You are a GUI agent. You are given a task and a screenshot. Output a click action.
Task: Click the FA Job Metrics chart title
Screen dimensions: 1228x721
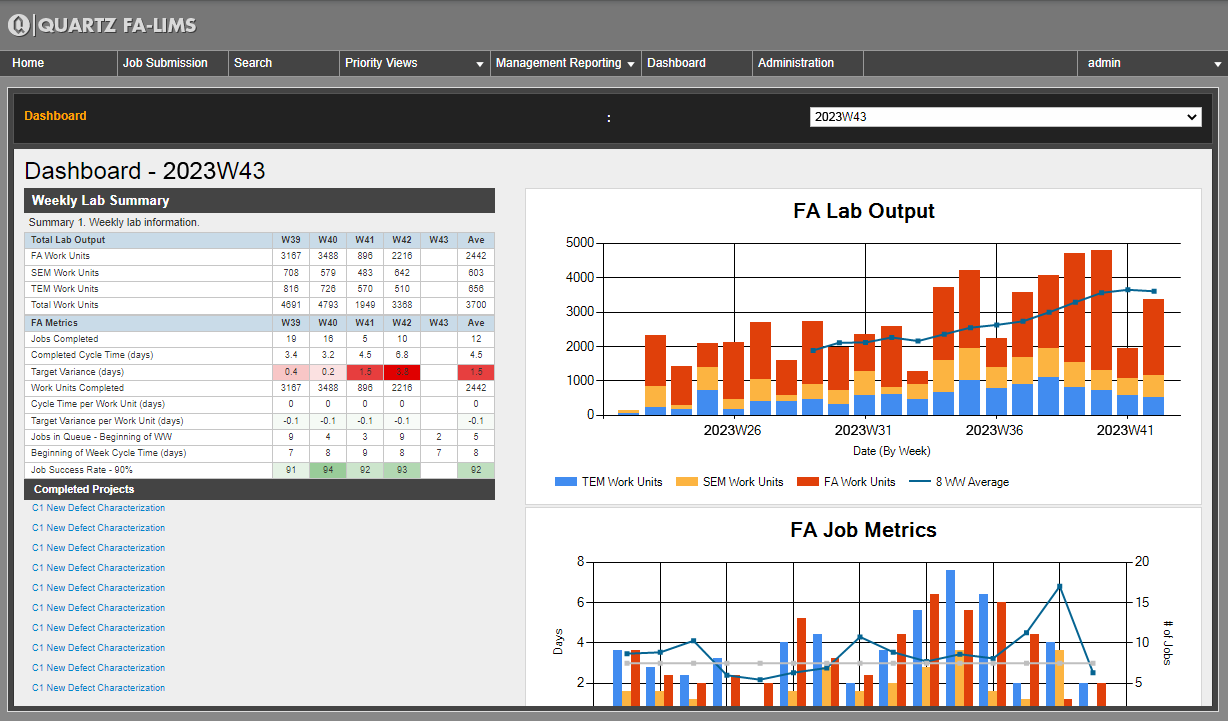pos(864,530)
